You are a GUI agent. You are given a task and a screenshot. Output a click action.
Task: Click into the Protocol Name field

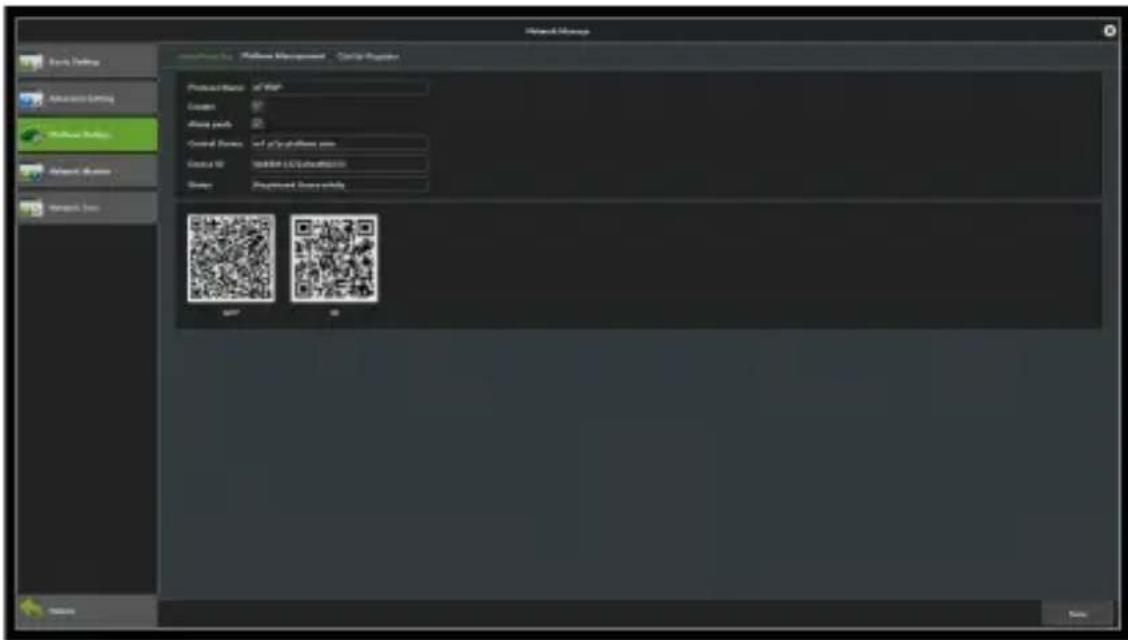pos(339,88)
